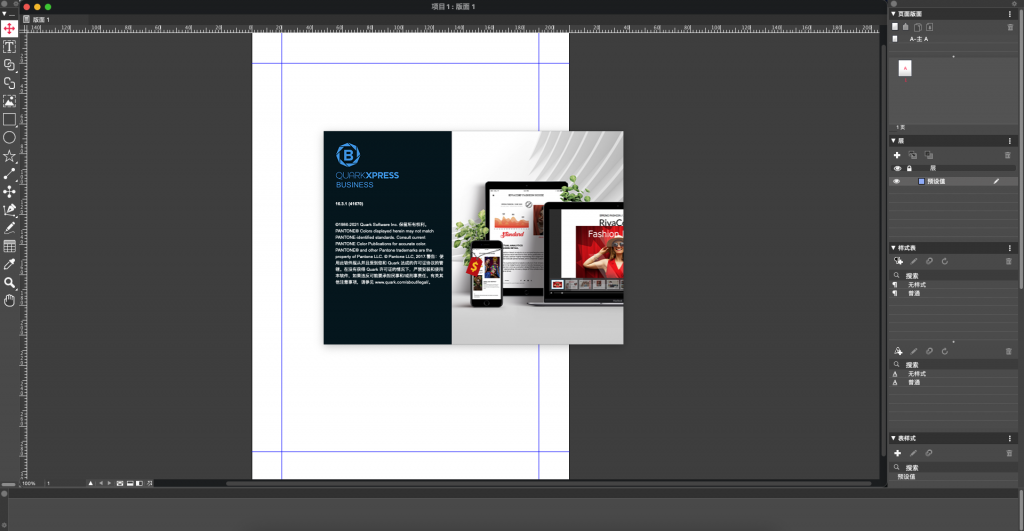The width and height of the screenshot is (1024, 531).
Task: Select table style 预设值
Action: 952,477
